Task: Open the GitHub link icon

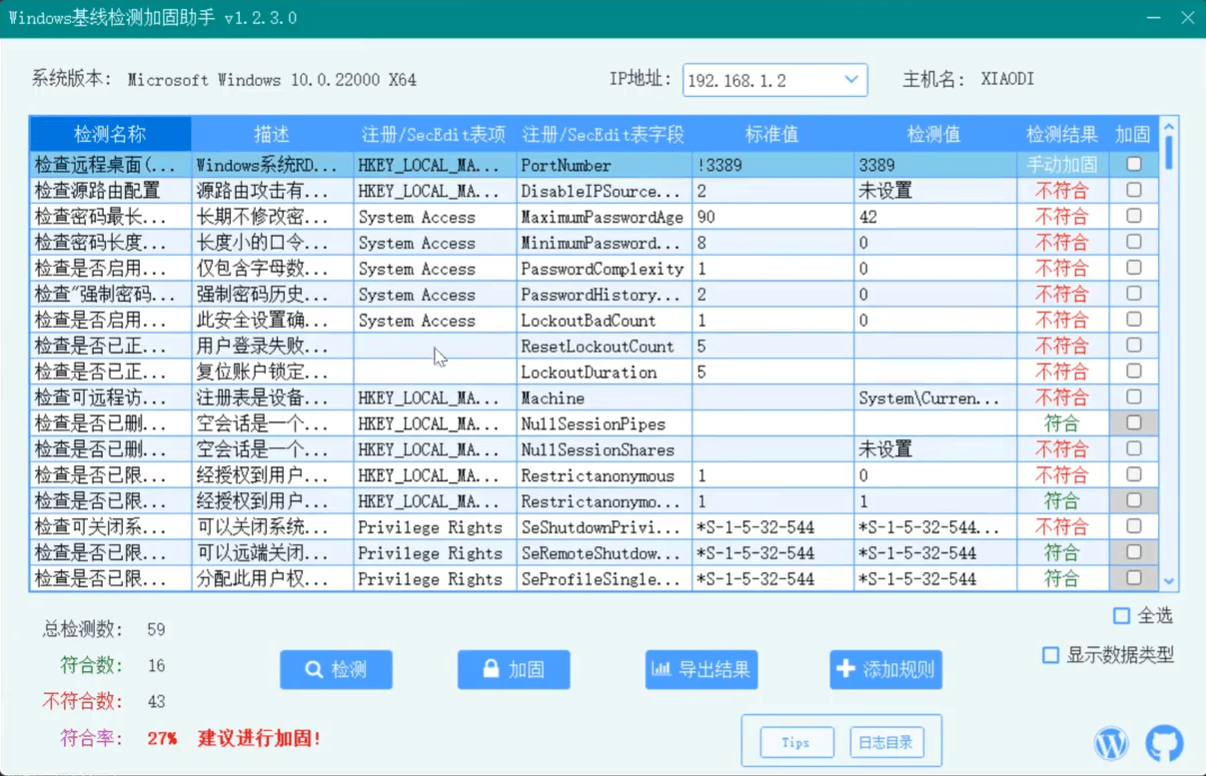Action: click(x=1164, y=743)
